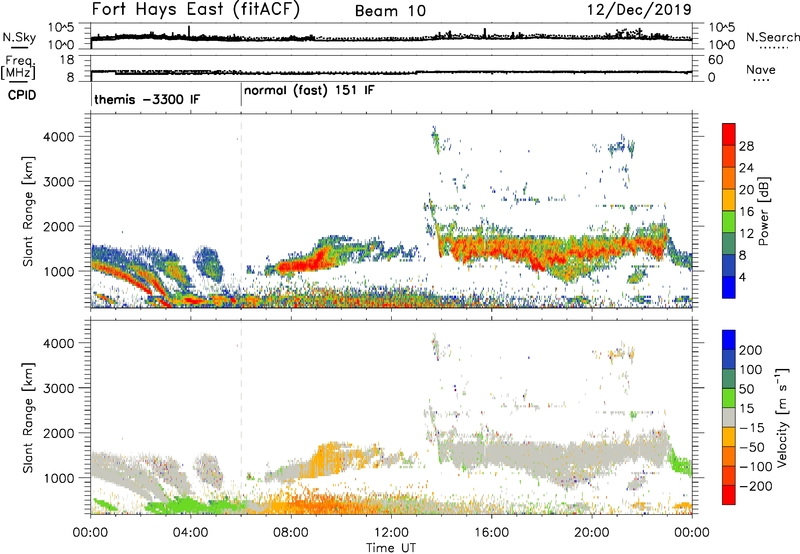
Task: Click the 'Velocity [m s-1]' colorbar label
Action: click(x=782, y=417)
